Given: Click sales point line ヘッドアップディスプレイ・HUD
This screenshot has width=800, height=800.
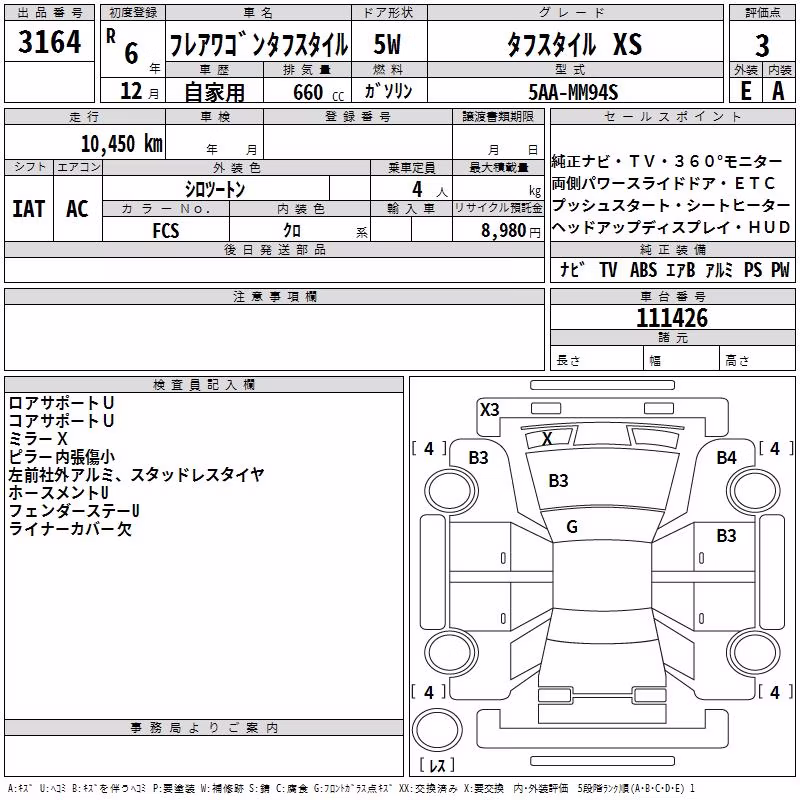Looking at the screenshot, I should click(670, 227).
